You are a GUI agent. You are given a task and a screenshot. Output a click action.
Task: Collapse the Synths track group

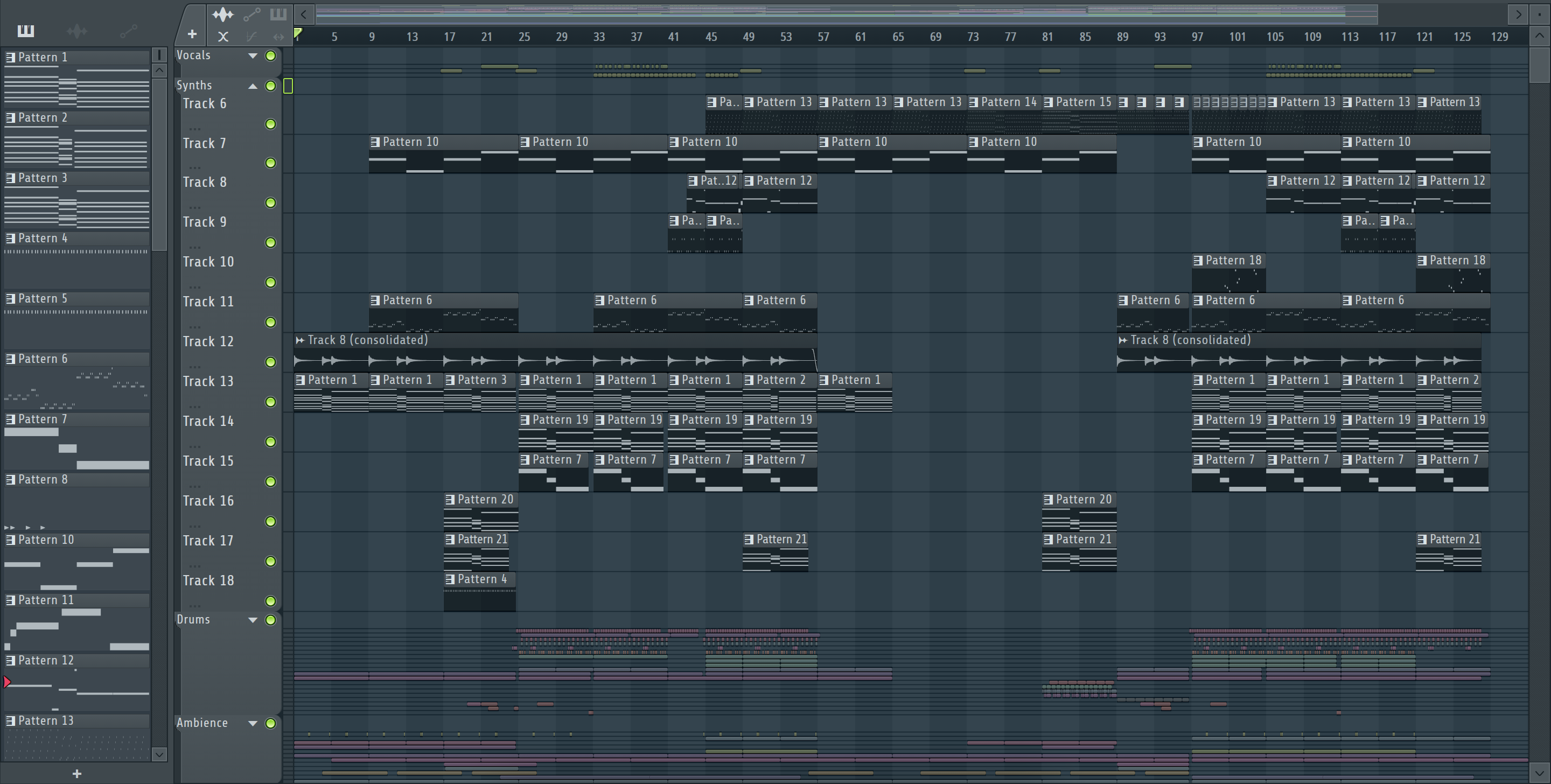[x=253, y=86]
